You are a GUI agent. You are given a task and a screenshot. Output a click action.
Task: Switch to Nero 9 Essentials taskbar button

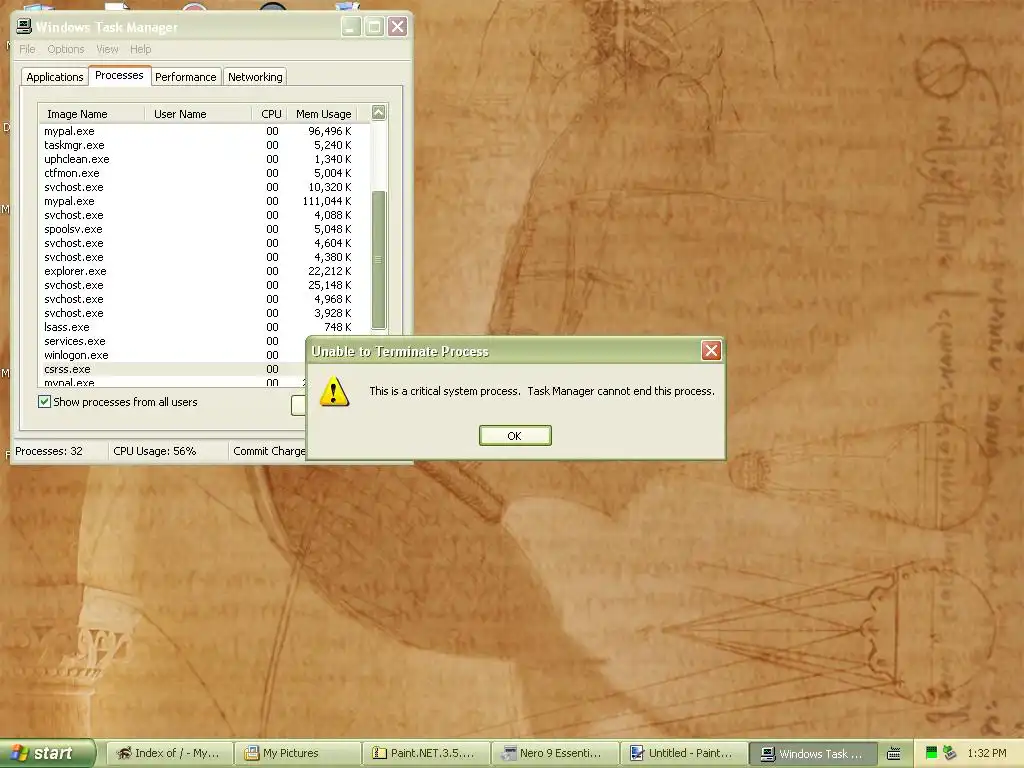tap(554, 753)
